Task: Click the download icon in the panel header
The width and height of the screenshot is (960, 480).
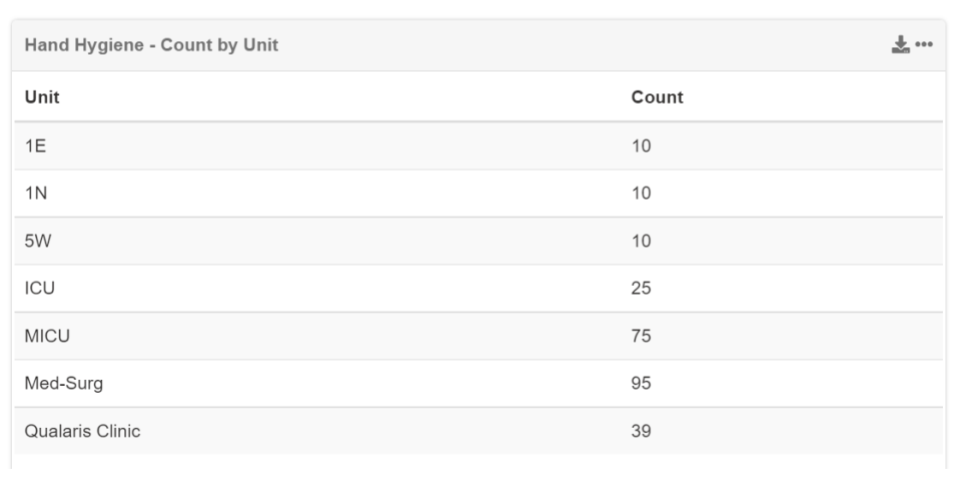Action: click(x=900, y=45)
